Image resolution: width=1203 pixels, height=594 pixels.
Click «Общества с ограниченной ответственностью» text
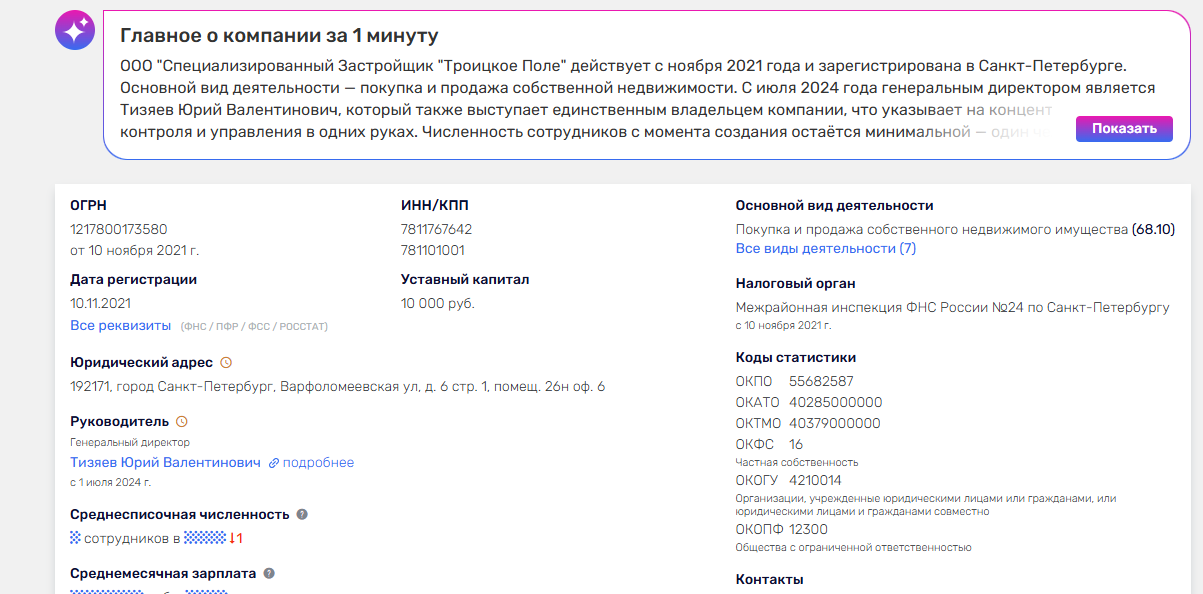[854, 547]
